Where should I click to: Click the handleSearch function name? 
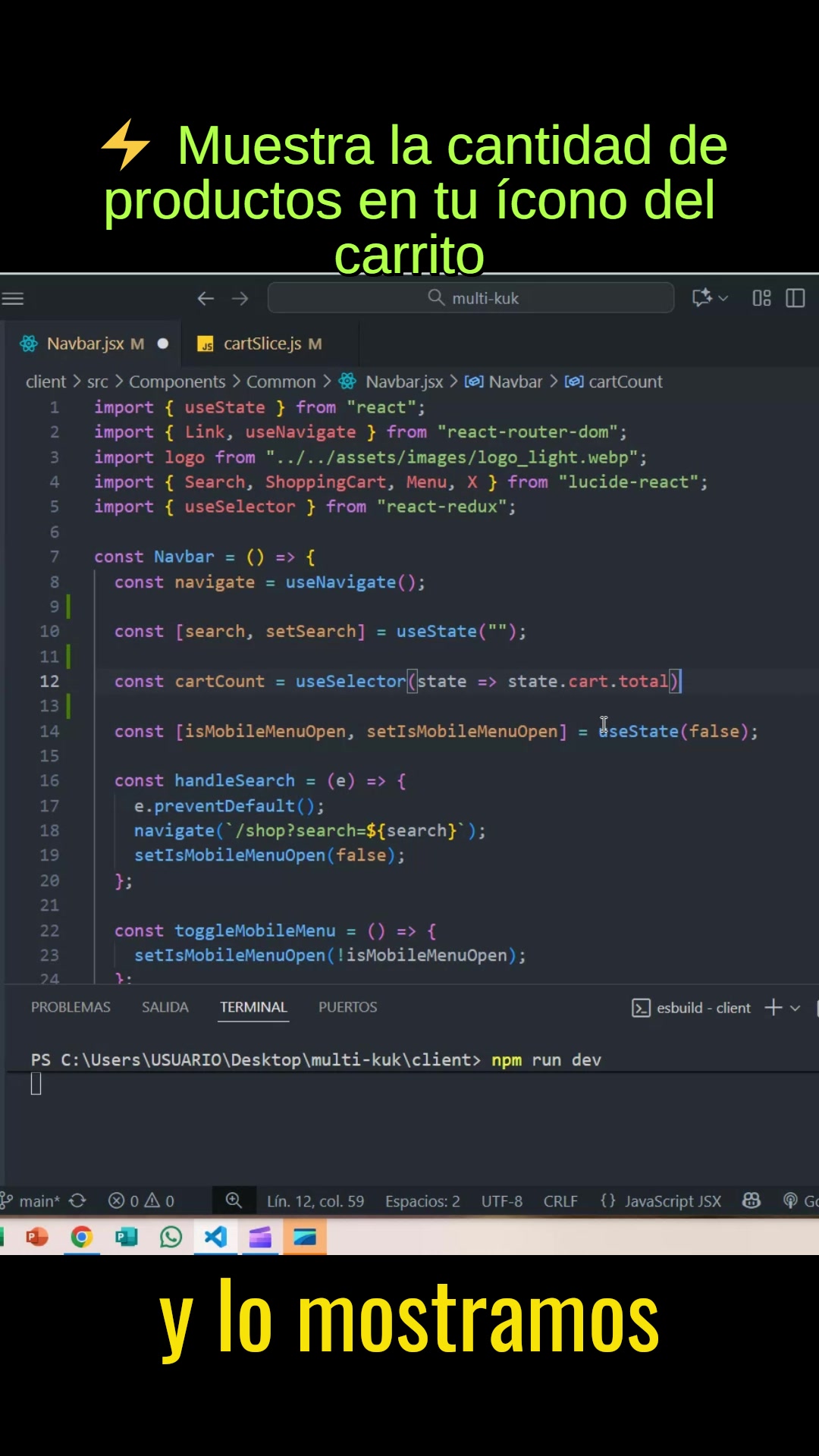[234, 780]
